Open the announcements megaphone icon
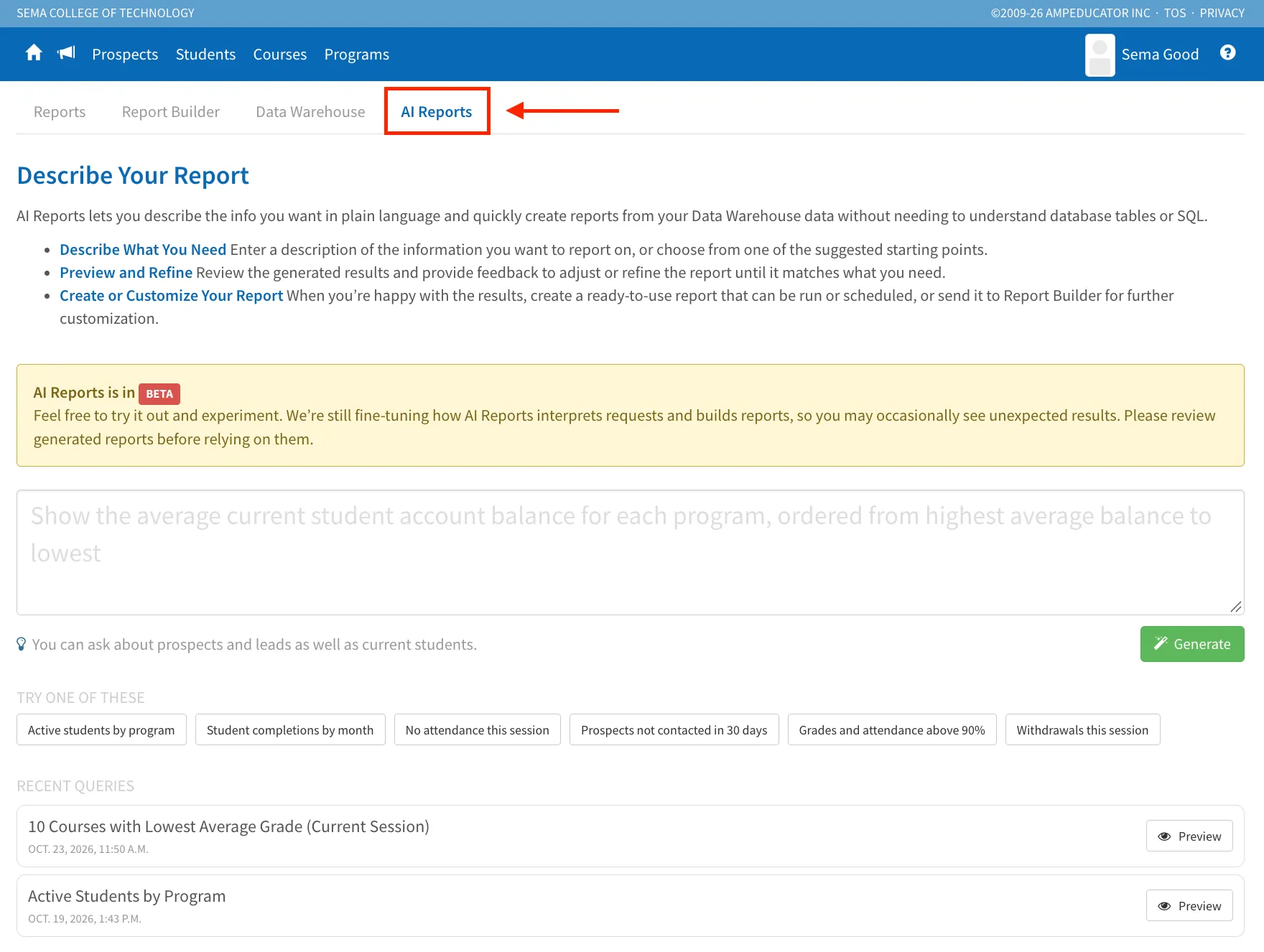Viewport: 1264px width, 952px height. (x=66, y=53)
